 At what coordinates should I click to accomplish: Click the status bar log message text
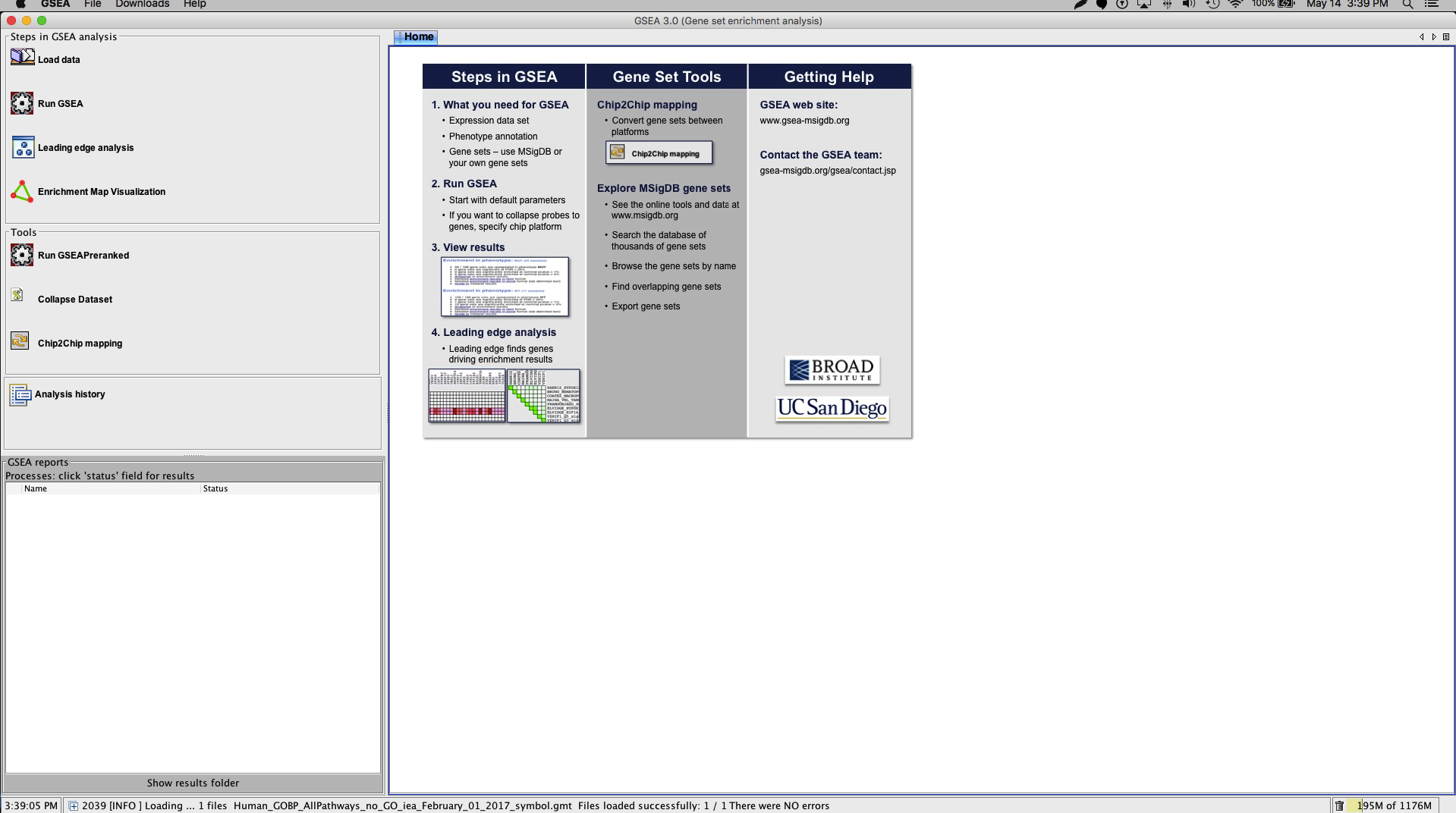(x=455, y=805)
